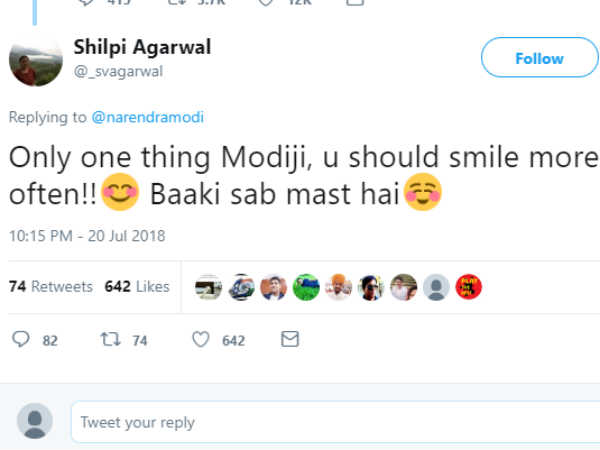Open Shilpi Agarwal's profile picture
The image size is (600, 450).
[35, 62]
